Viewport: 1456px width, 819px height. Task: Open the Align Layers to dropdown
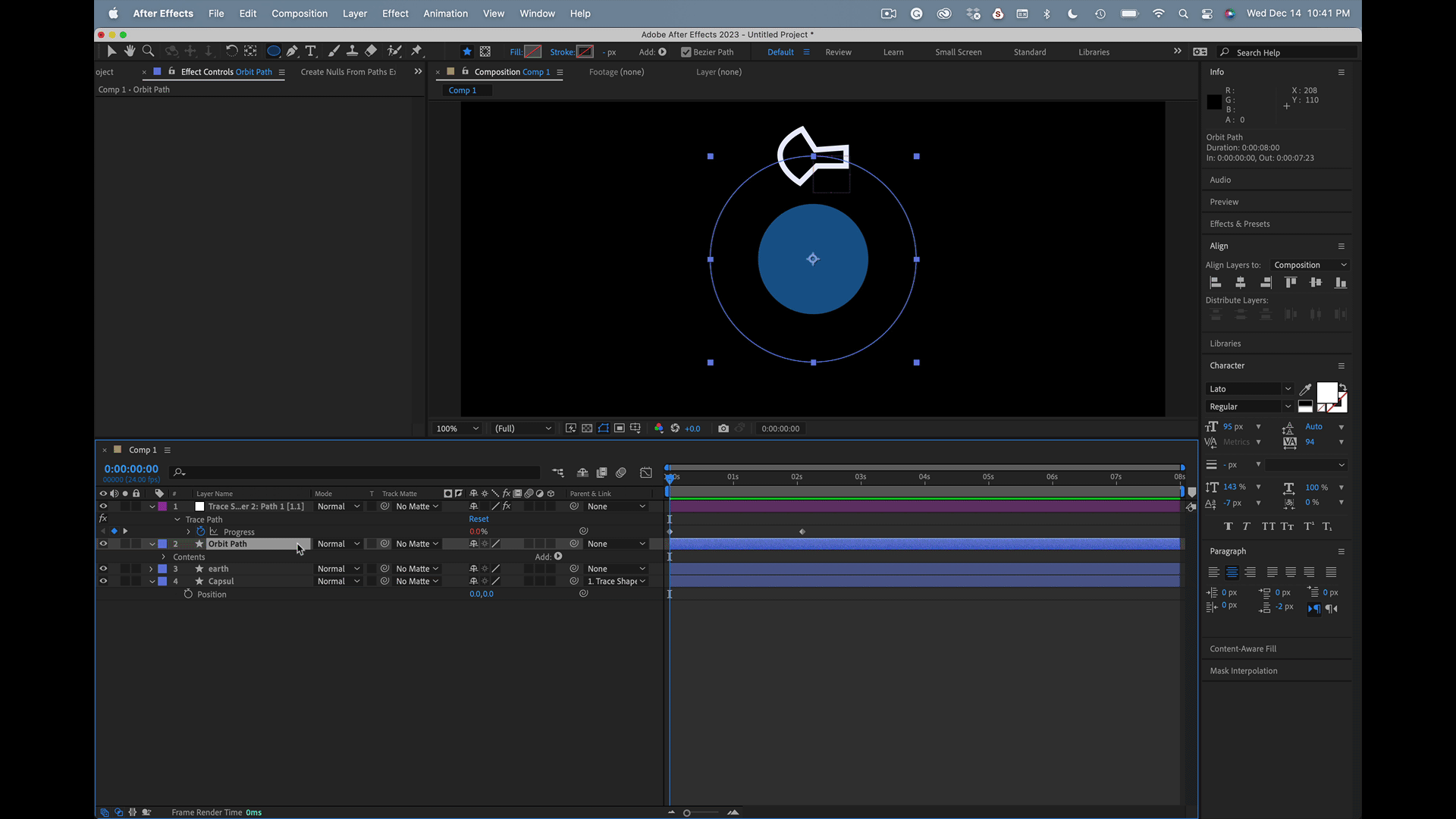1310,265
